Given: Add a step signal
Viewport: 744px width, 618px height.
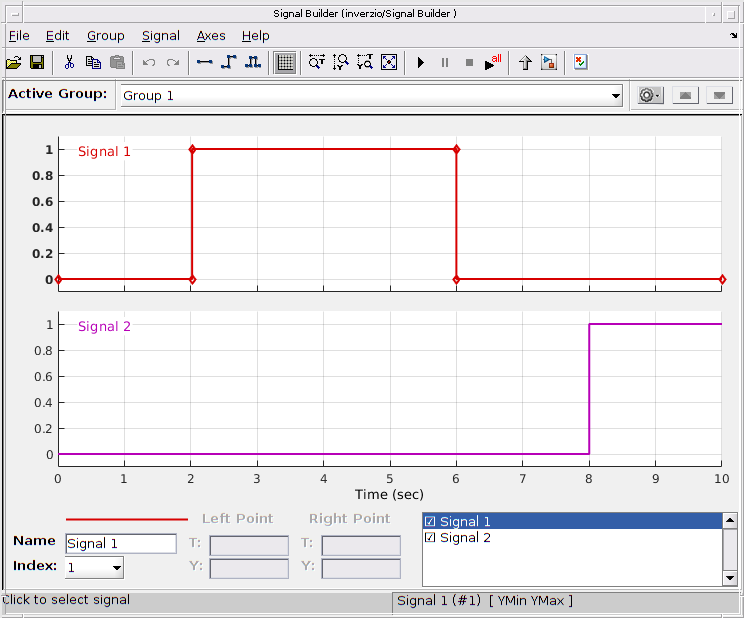Looking at the screenshot, I should tap(229, 63).
